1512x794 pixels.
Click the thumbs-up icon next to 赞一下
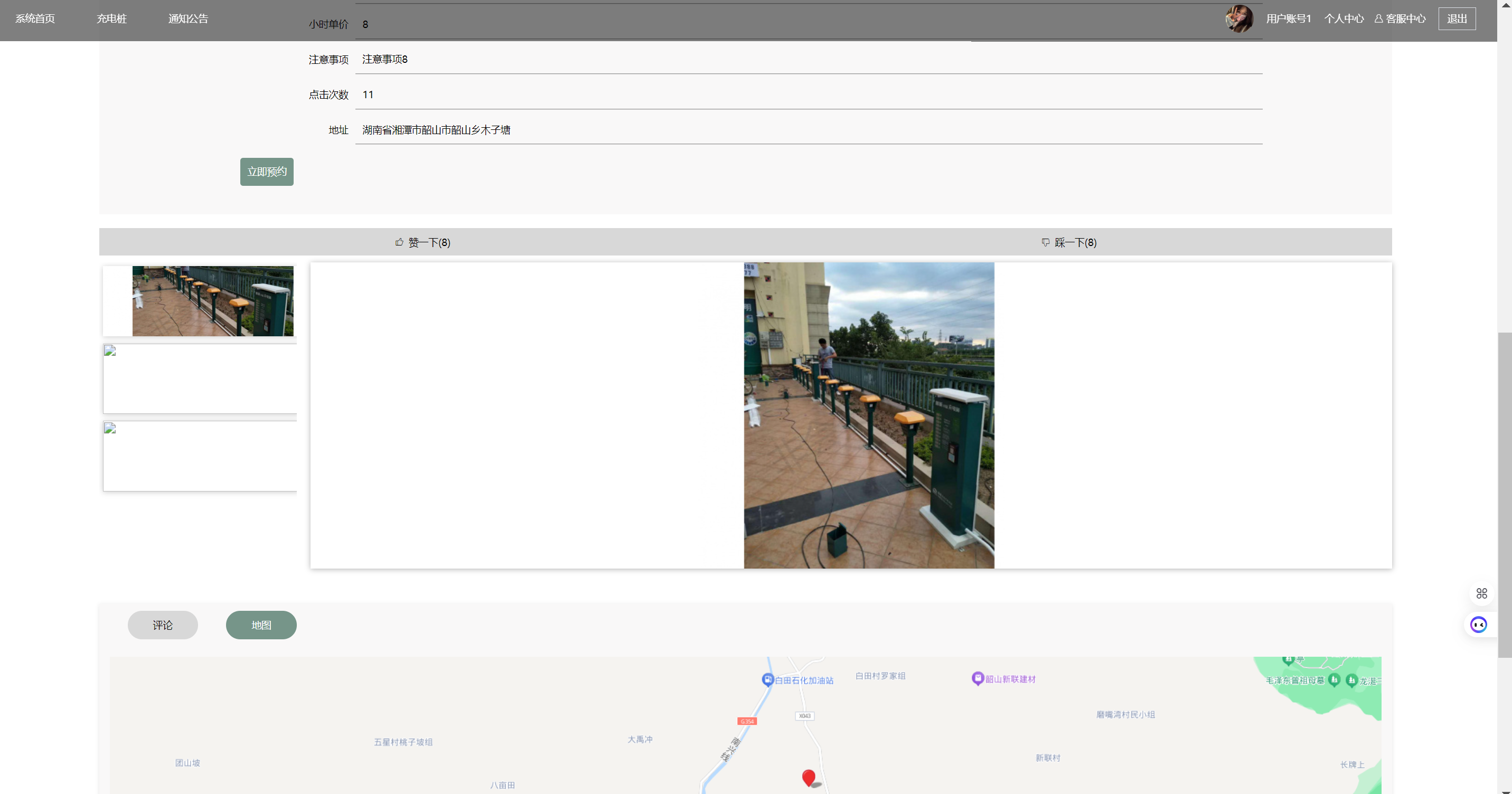click(399, 242)
